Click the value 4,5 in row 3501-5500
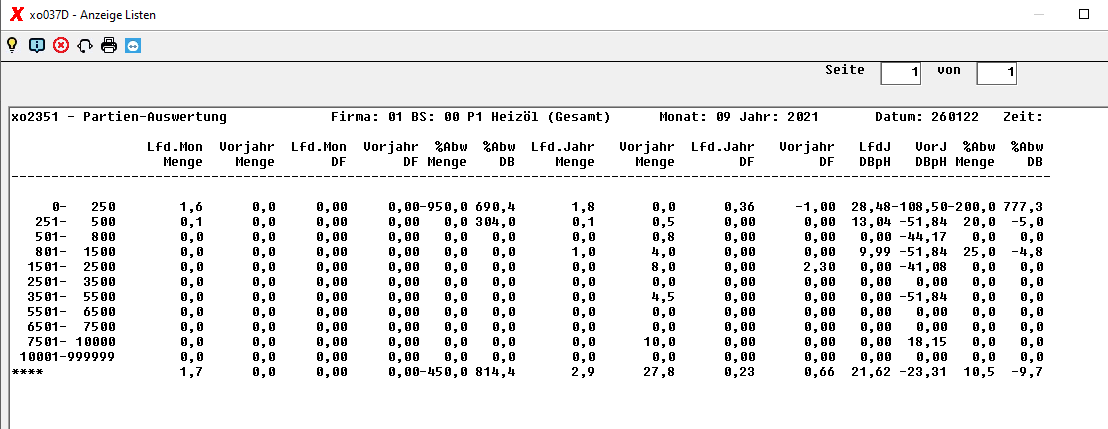Image resolution: width=1108 pixels, height=429 pixels. [x=664, y=297]
